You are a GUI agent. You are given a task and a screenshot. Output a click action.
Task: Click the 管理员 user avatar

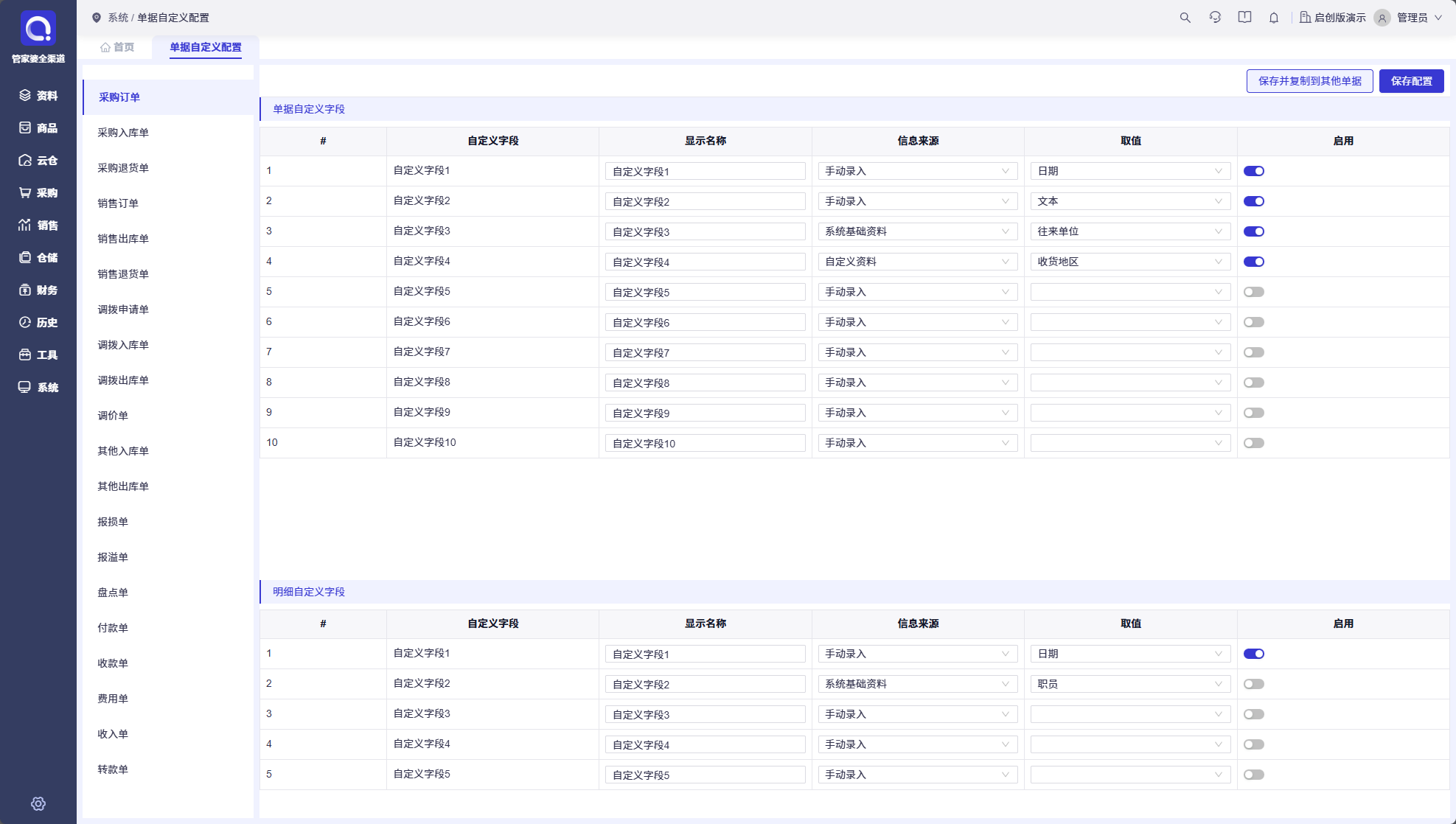[1382, 18]
